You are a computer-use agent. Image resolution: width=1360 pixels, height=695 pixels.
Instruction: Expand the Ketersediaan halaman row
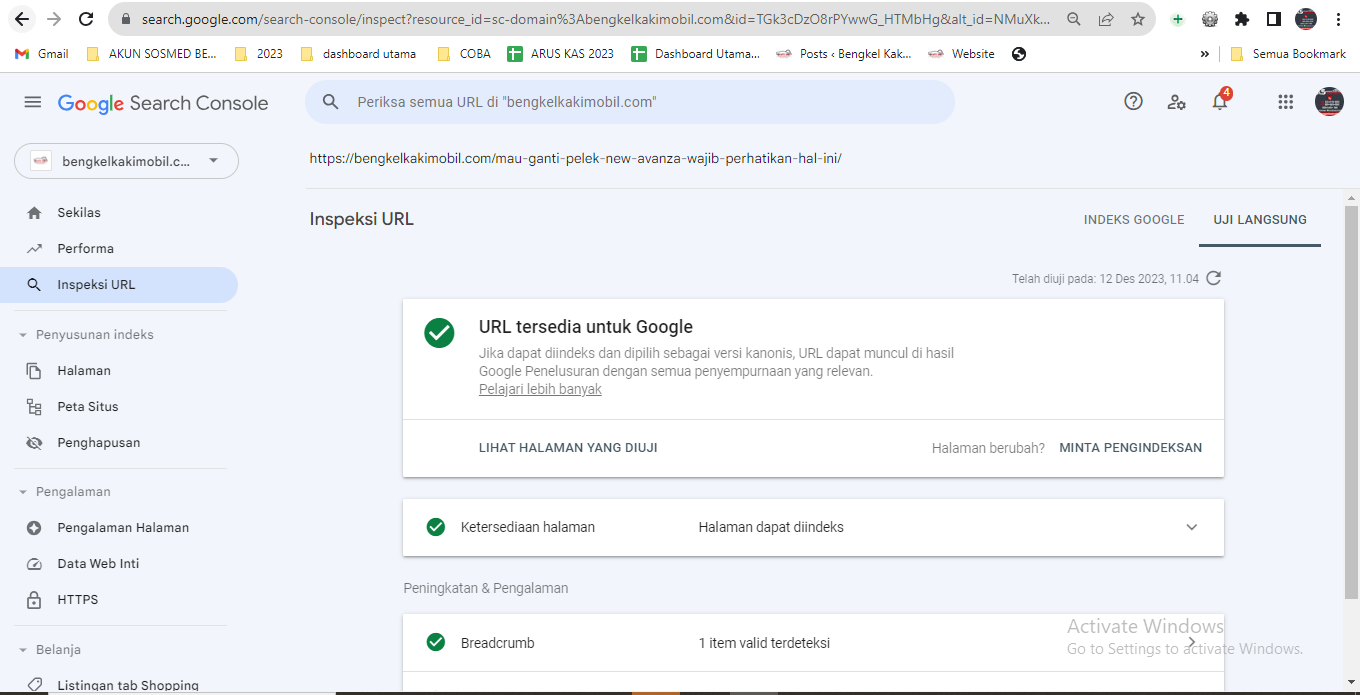pyautogui.click(x=1191, y=527)
